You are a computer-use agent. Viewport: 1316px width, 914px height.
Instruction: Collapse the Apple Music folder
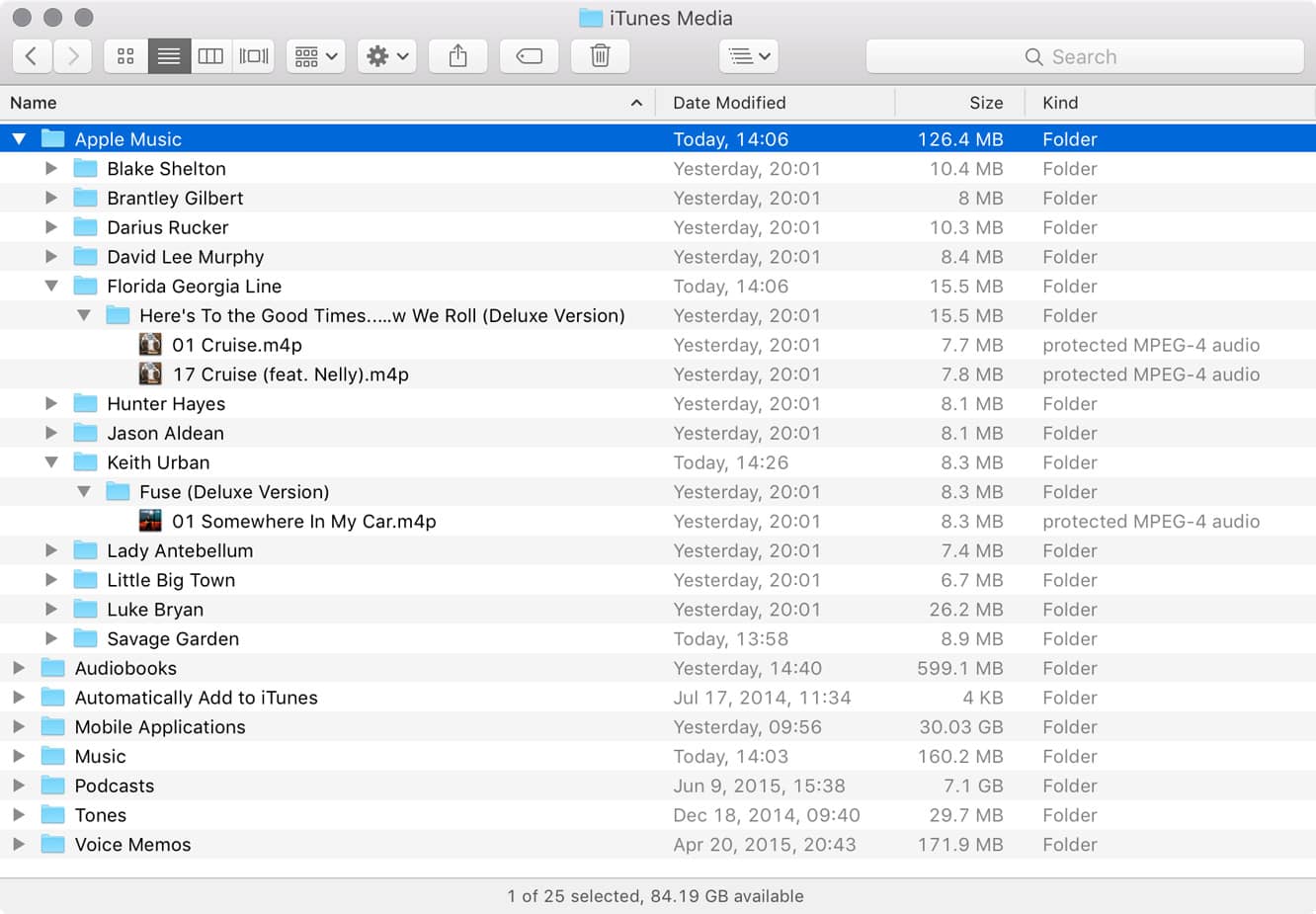point(19,139)
